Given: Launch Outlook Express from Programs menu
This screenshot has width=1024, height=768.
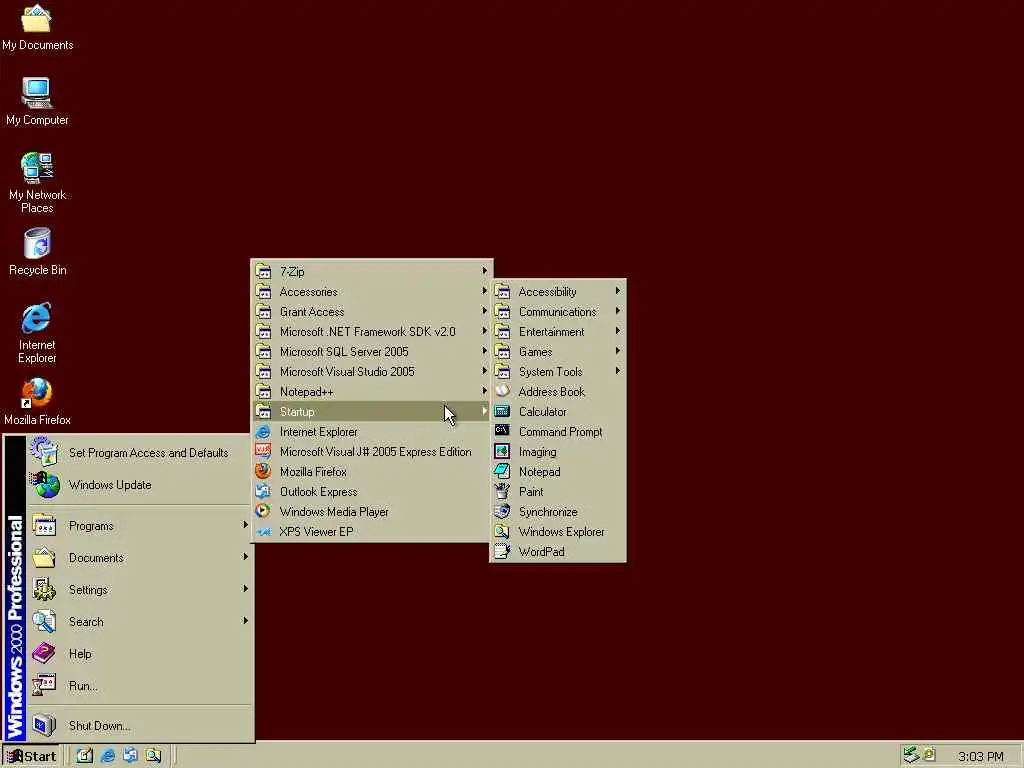Looking at the screenshot, I should coord(372,492).
